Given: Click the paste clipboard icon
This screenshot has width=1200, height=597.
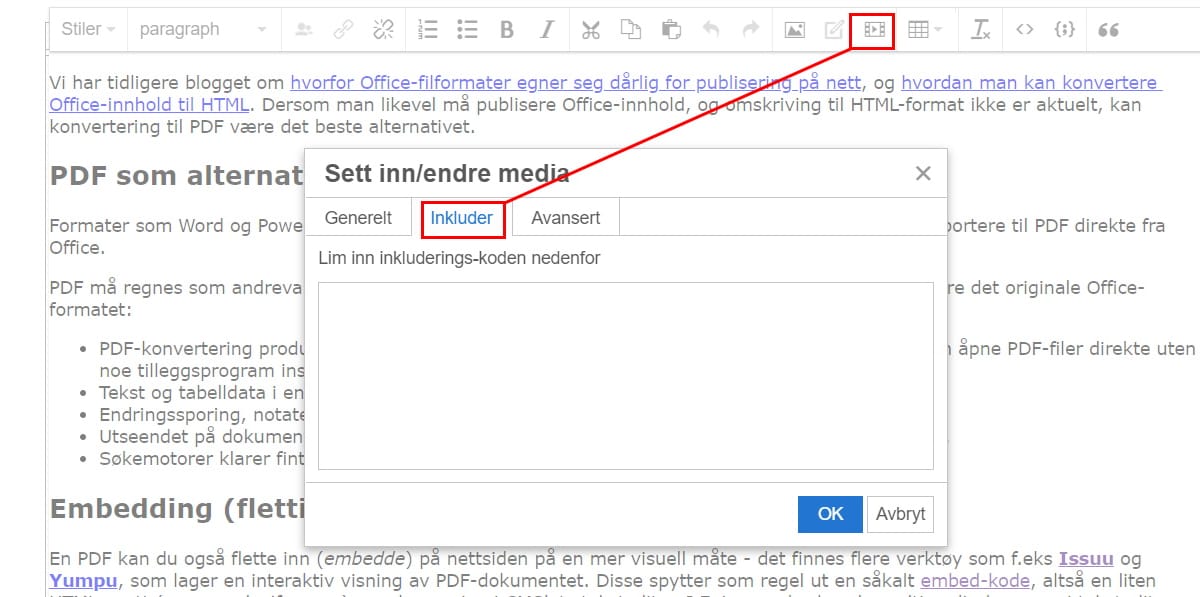Looking at the screenshot, I should [671, 30].
